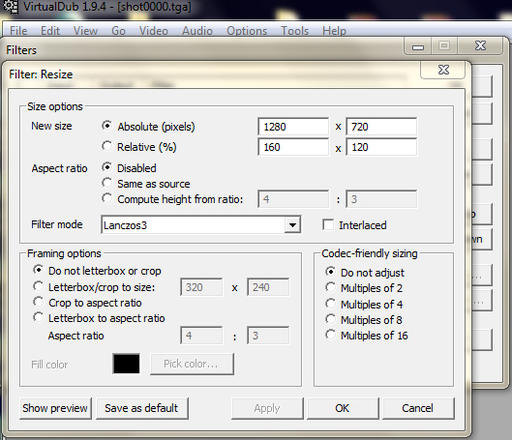Click the relative width field showing 160
The width and height of the screenshot is (512, 440).
point(293,147)
